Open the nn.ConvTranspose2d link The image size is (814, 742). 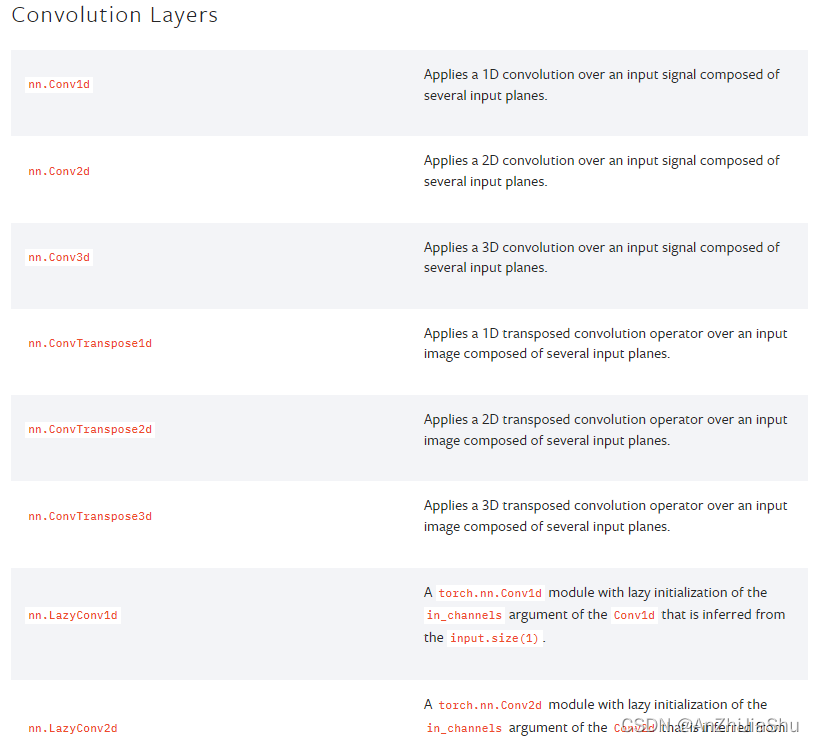90,430
